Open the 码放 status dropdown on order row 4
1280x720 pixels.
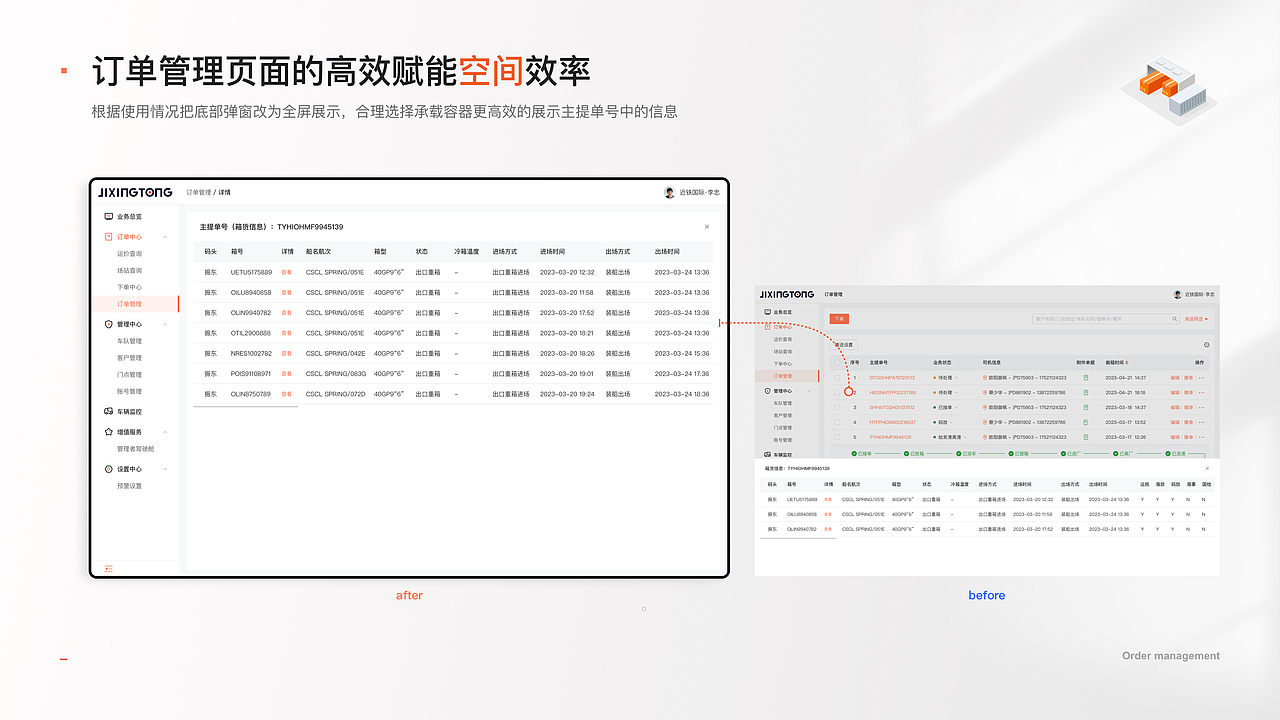point(942,422)
